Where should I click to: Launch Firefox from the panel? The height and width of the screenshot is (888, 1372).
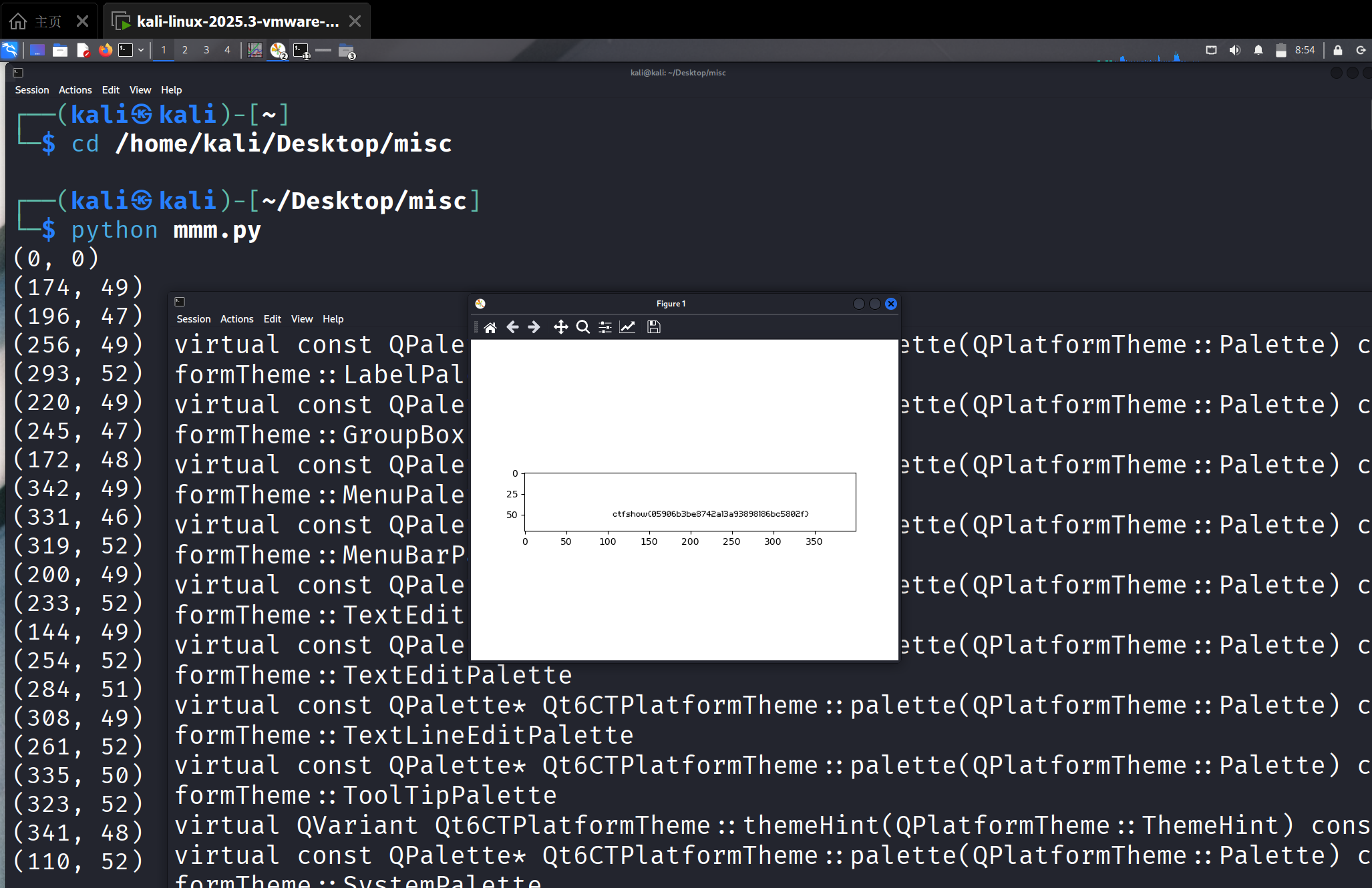tap(105, 50)
